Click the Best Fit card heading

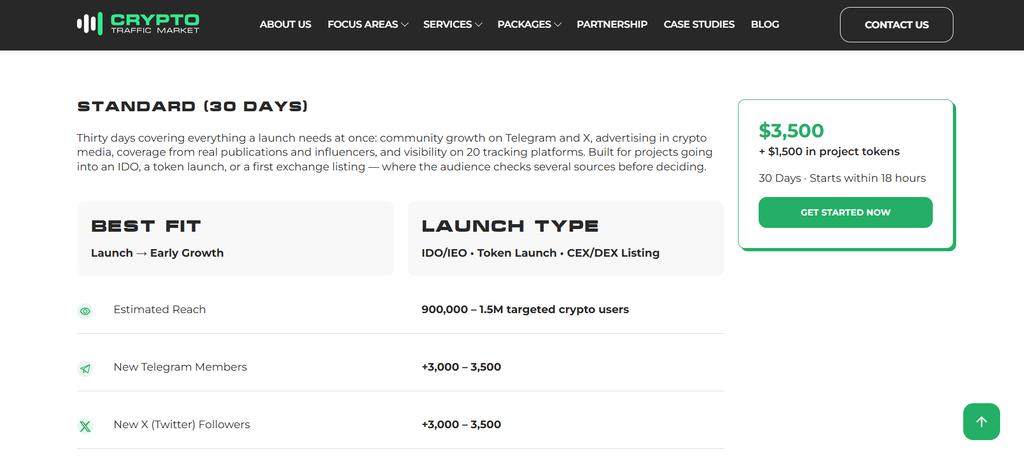point(146,226)
